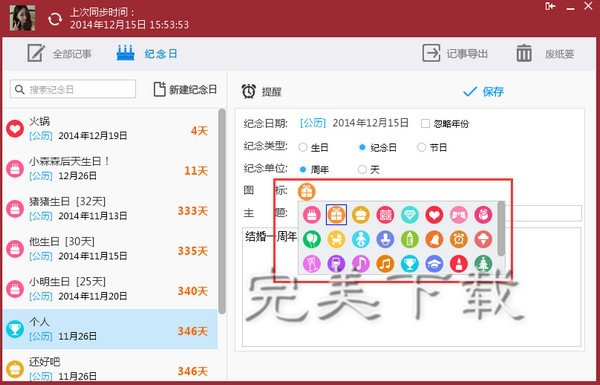Click the cupcake icon beside 还好吧
The width and height of the screenshot is (600, 385).
(15, 369)
